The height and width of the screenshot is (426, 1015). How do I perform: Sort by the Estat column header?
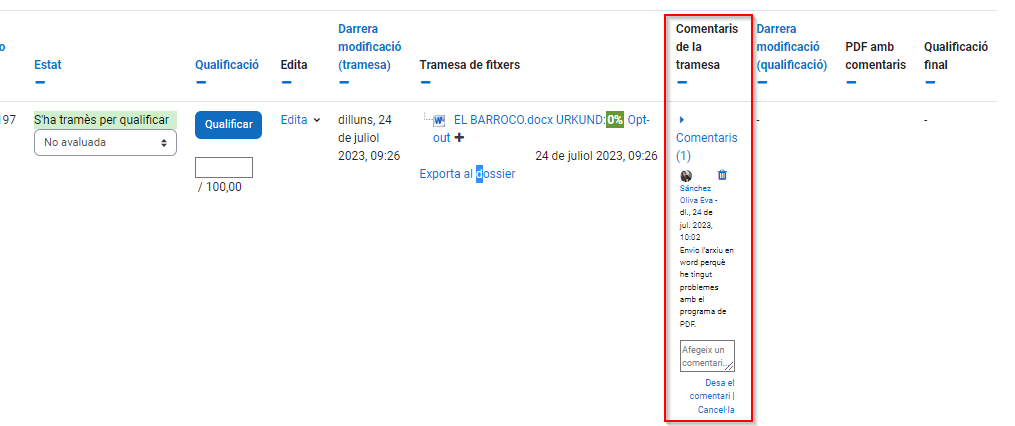(47, 65)
